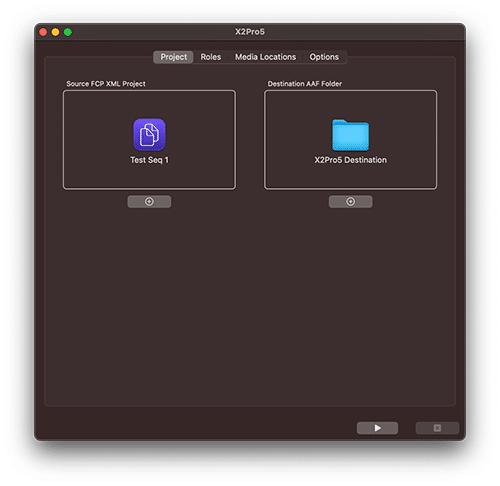Click the Test Seq 1 project name
500x486 pixels.
pyautogui.click(x=149, y=160)
